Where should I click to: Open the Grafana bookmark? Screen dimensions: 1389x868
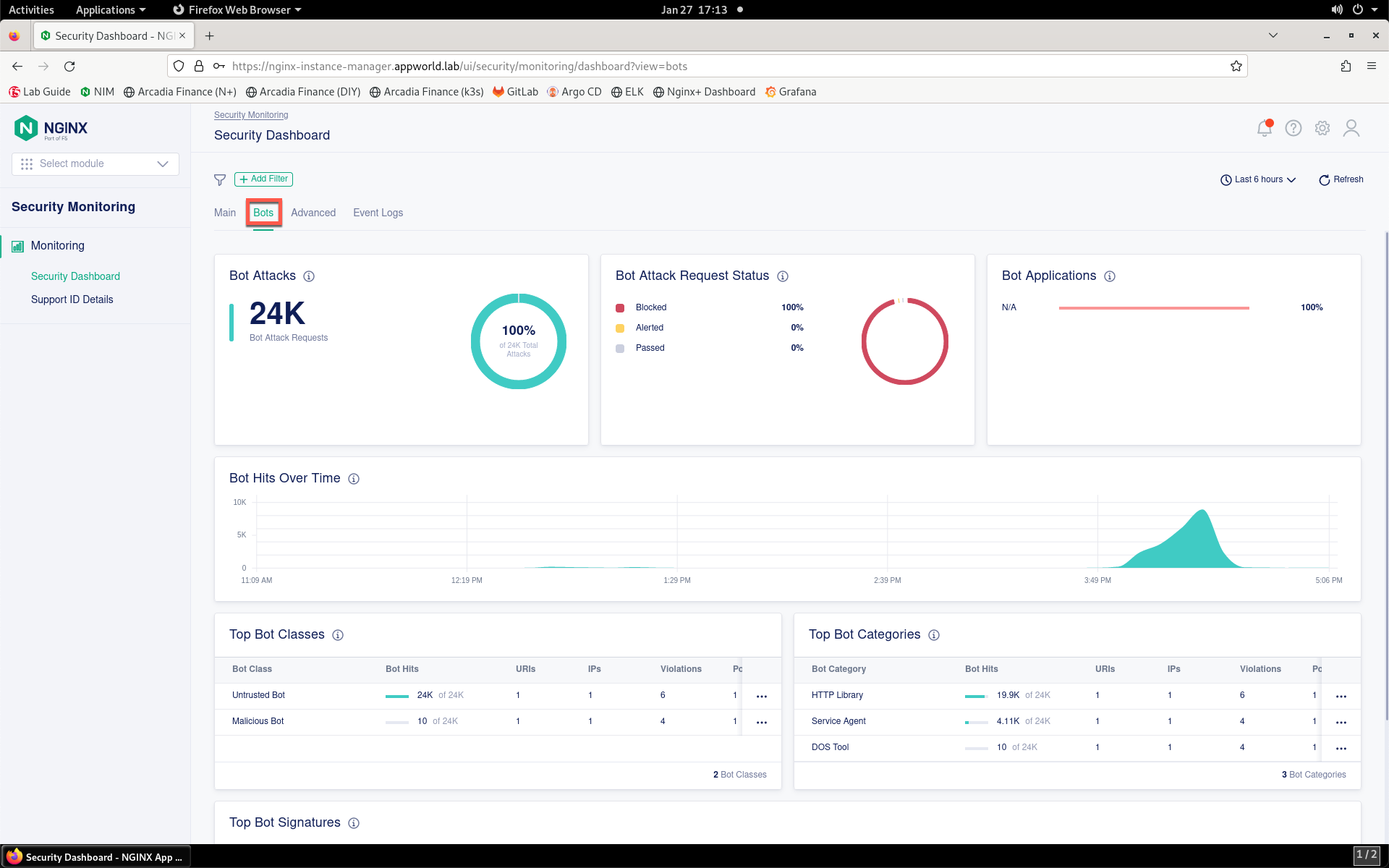point(791,92)
